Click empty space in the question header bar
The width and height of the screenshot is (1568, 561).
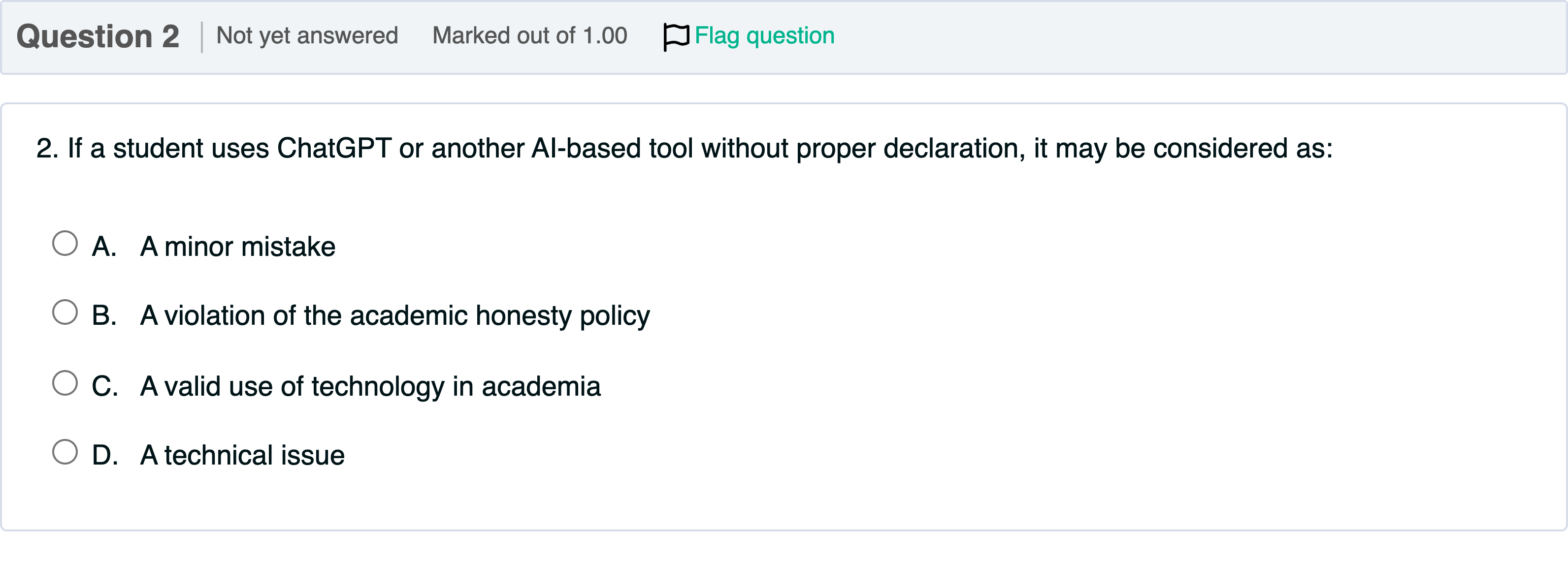coord(1156,36)
